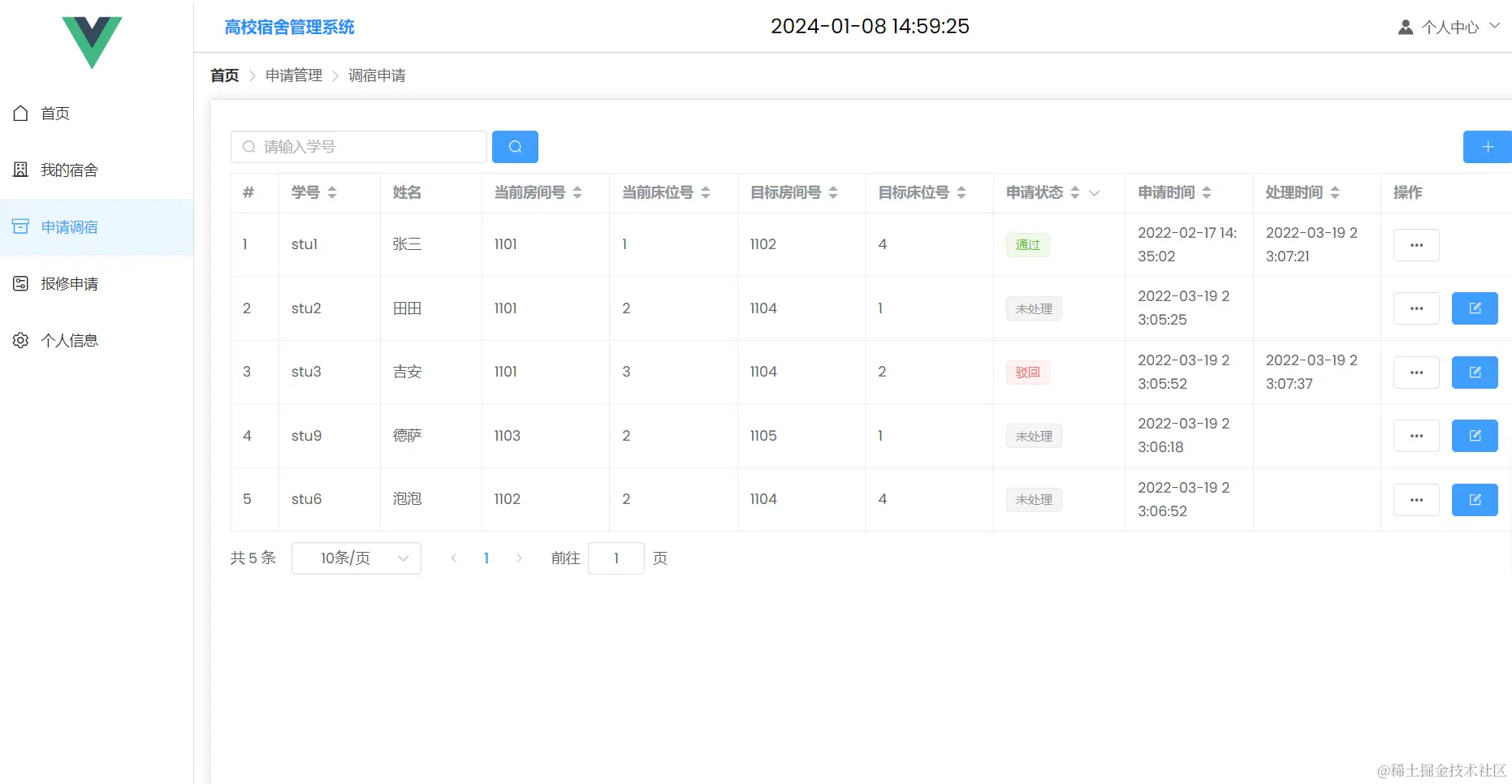
Task: Click 调宿申请 in the breadcrumb
Action: [377, 75]
